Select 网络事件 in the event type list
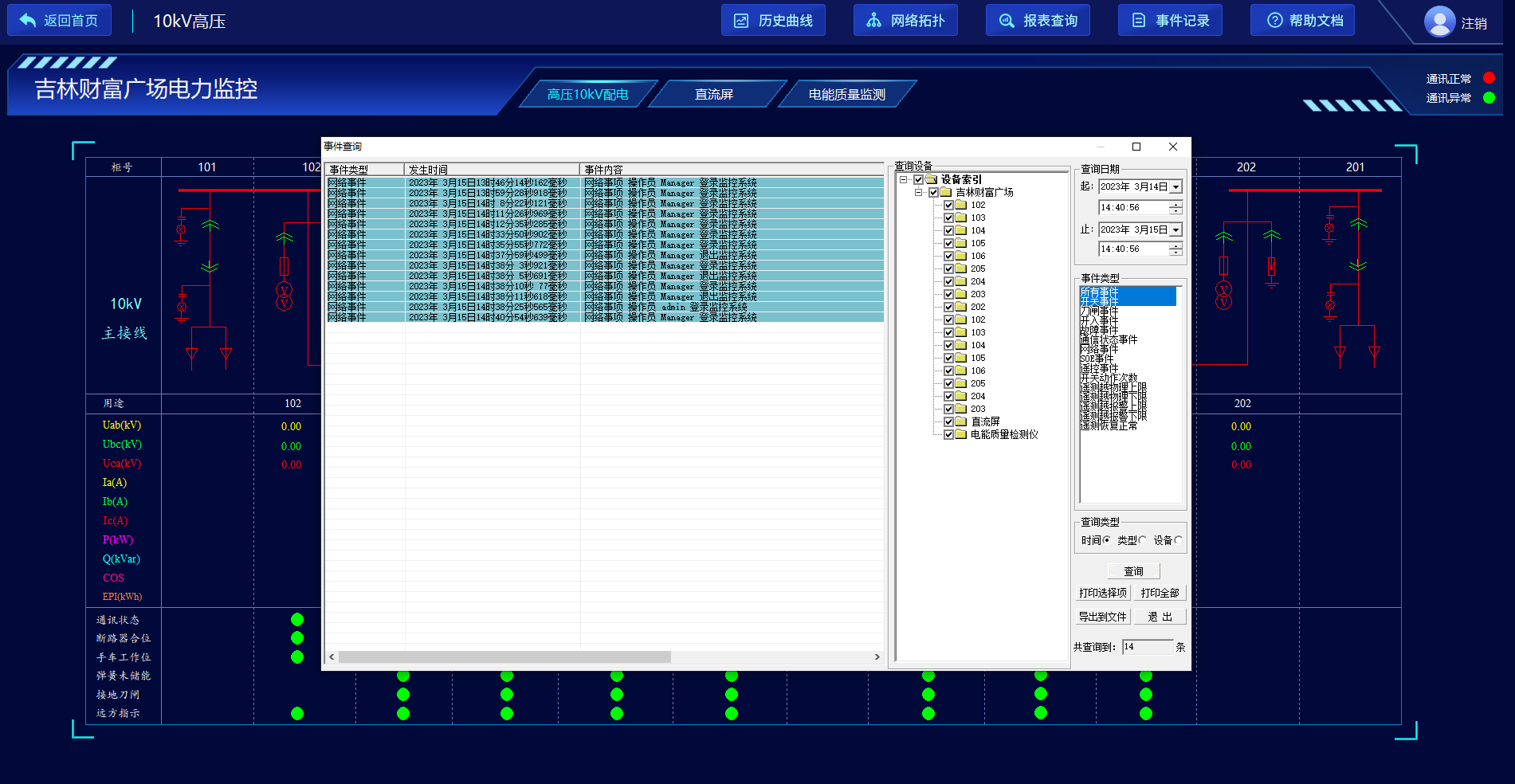 (1099, 349)
